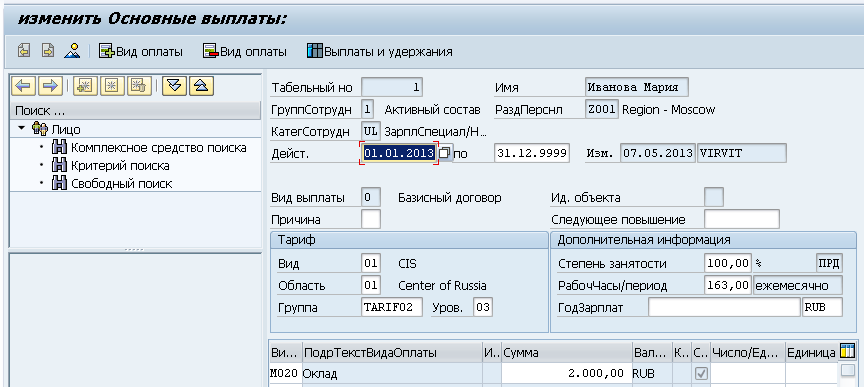Edit the amount cell 2.000,00
The width and height of the screenshot is (864, 387).
click(567, 373)
